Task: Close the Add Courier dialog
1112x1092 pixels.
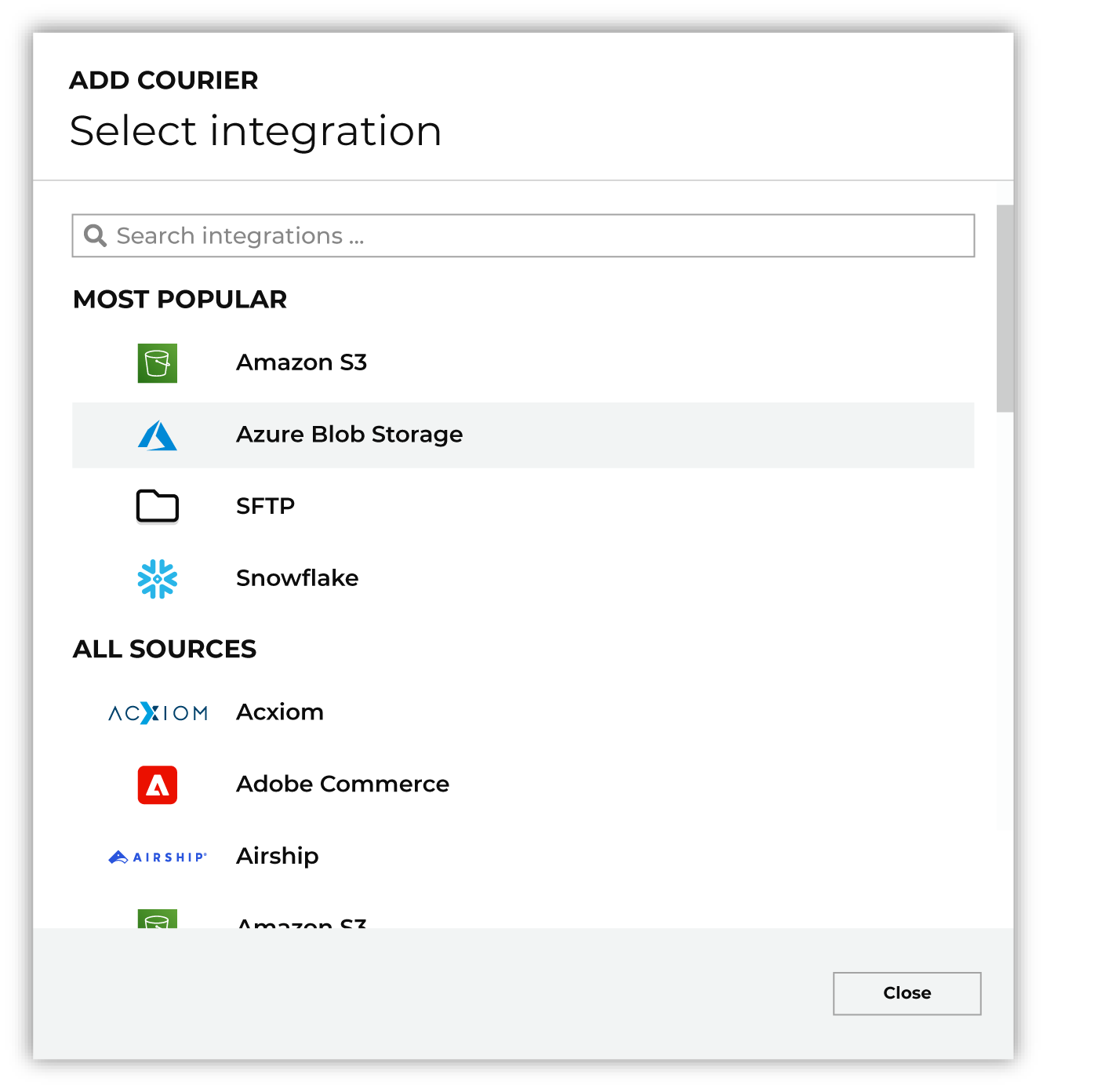Action: pyautogui.click(x=907, y=994)
